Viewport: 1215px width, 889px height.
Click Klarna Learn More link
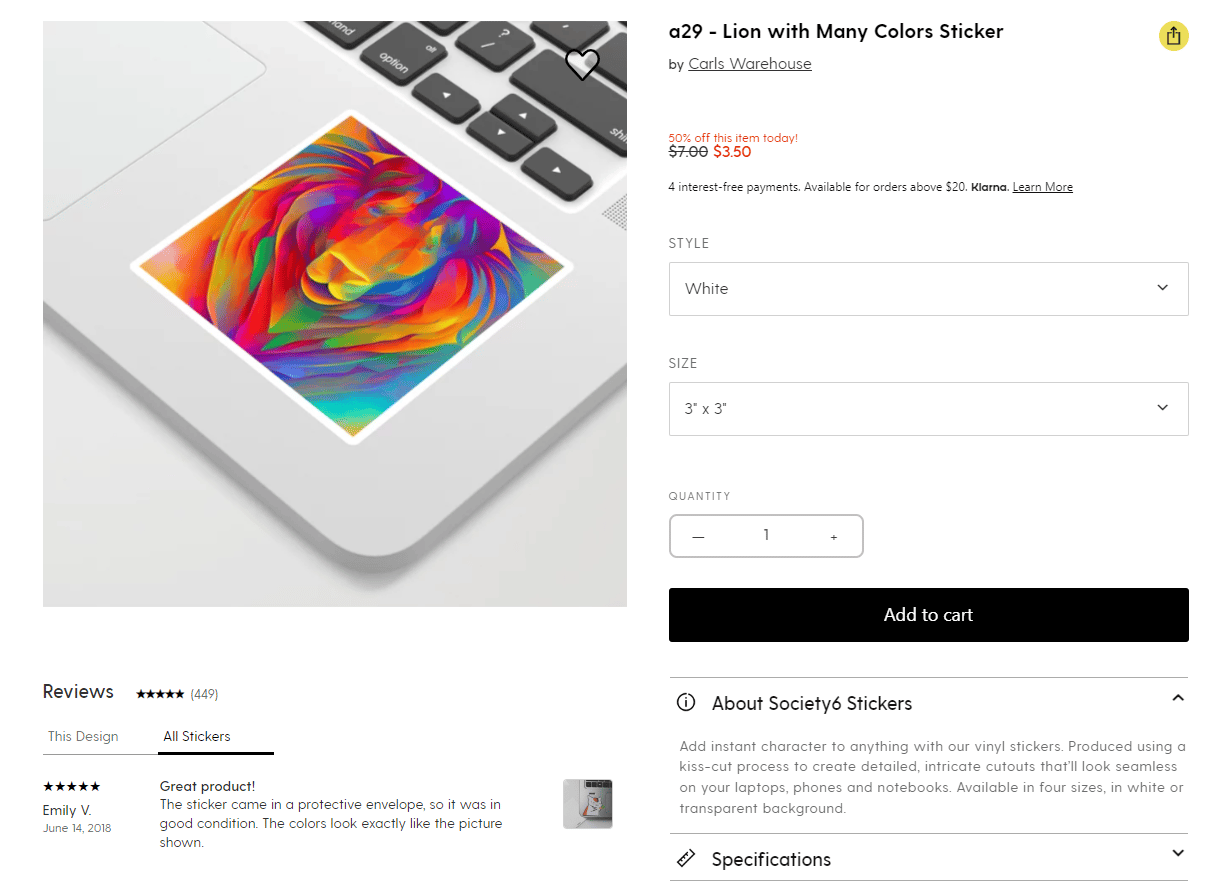tap(1042, 187)
